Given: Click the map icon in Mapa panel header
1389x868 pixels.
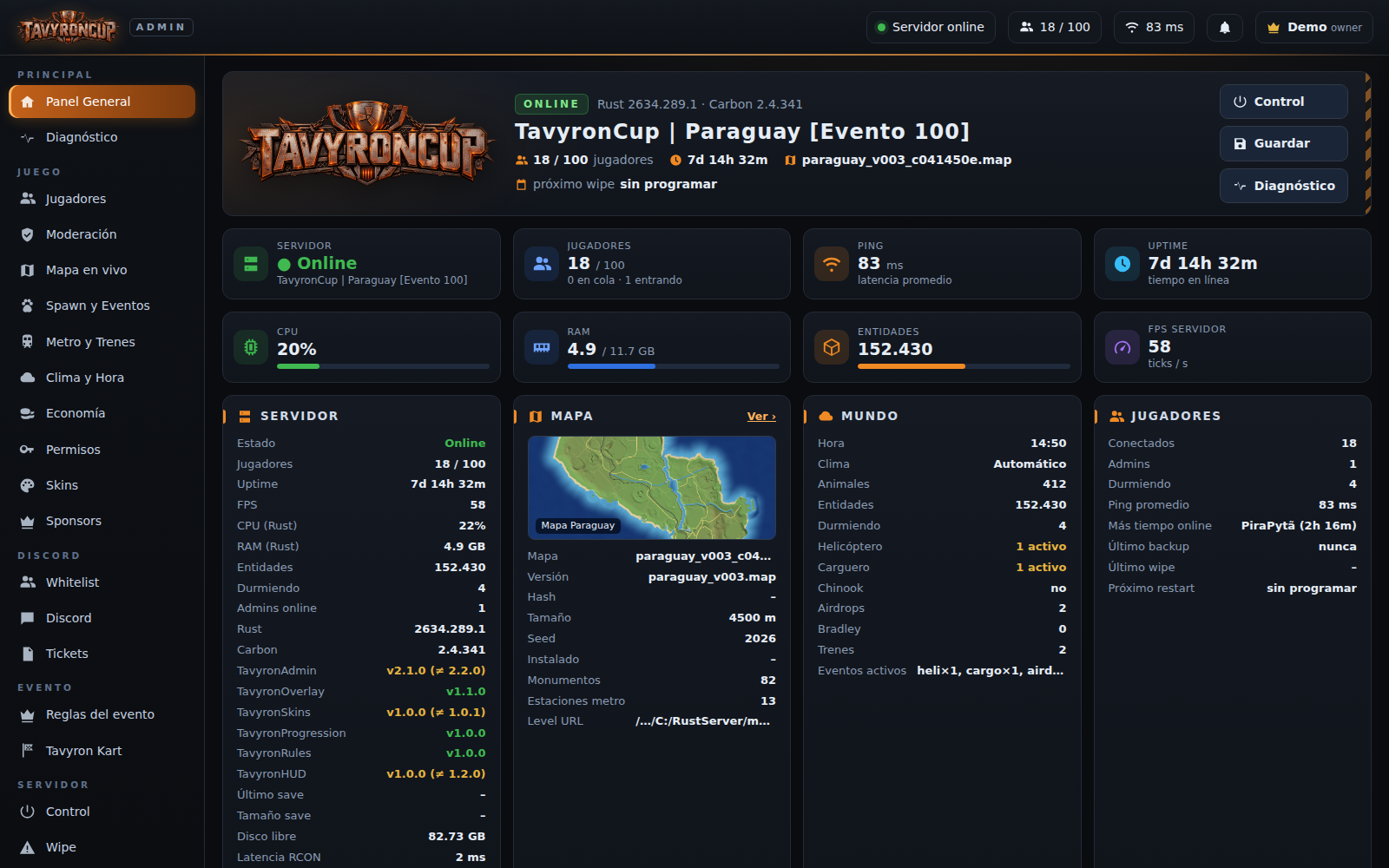Looking at the screenshot, I should 536,417.
